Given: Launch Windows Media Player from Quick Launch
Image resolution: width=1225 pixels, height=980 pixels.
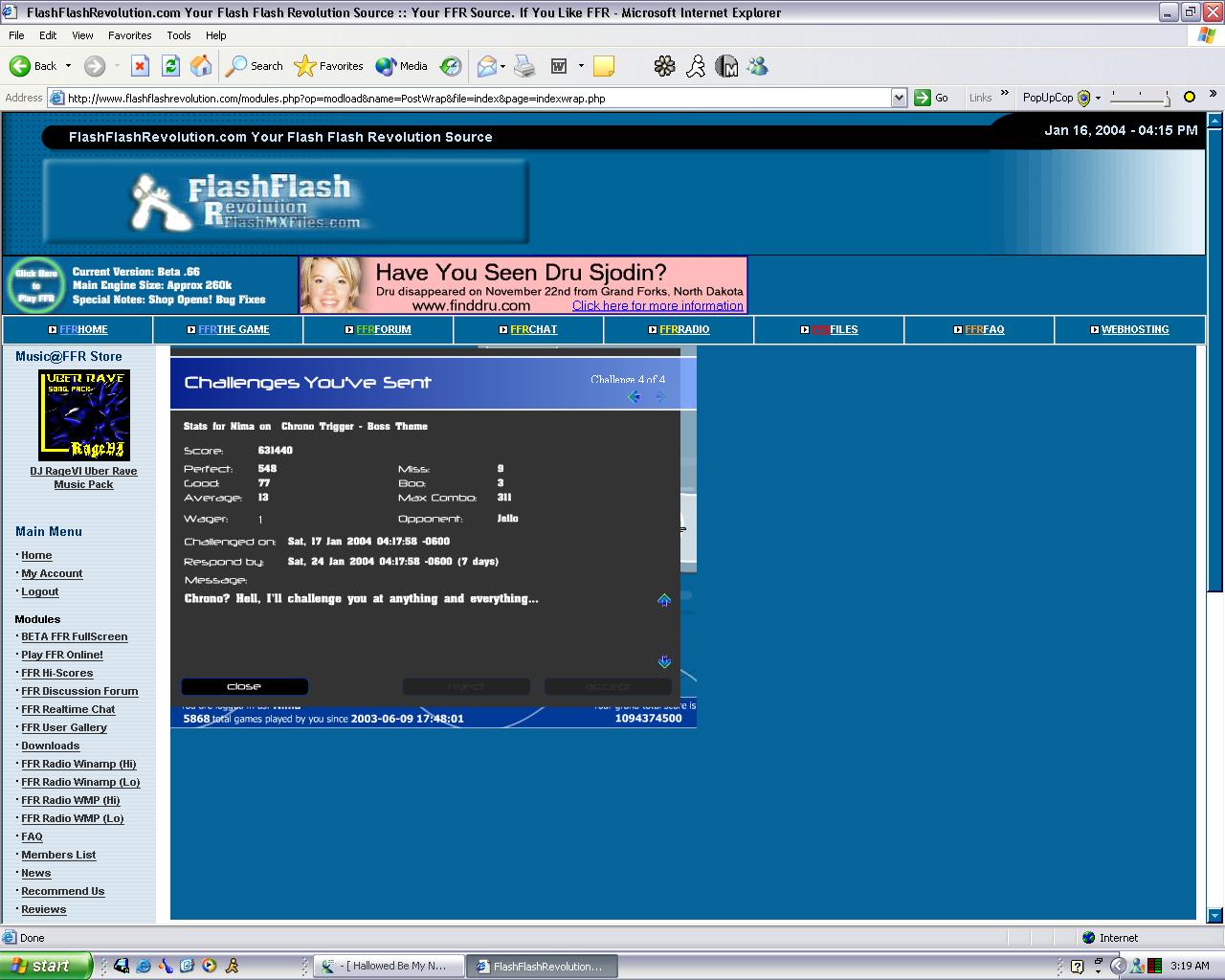Looking at the screenshot, I should (209, 966).
